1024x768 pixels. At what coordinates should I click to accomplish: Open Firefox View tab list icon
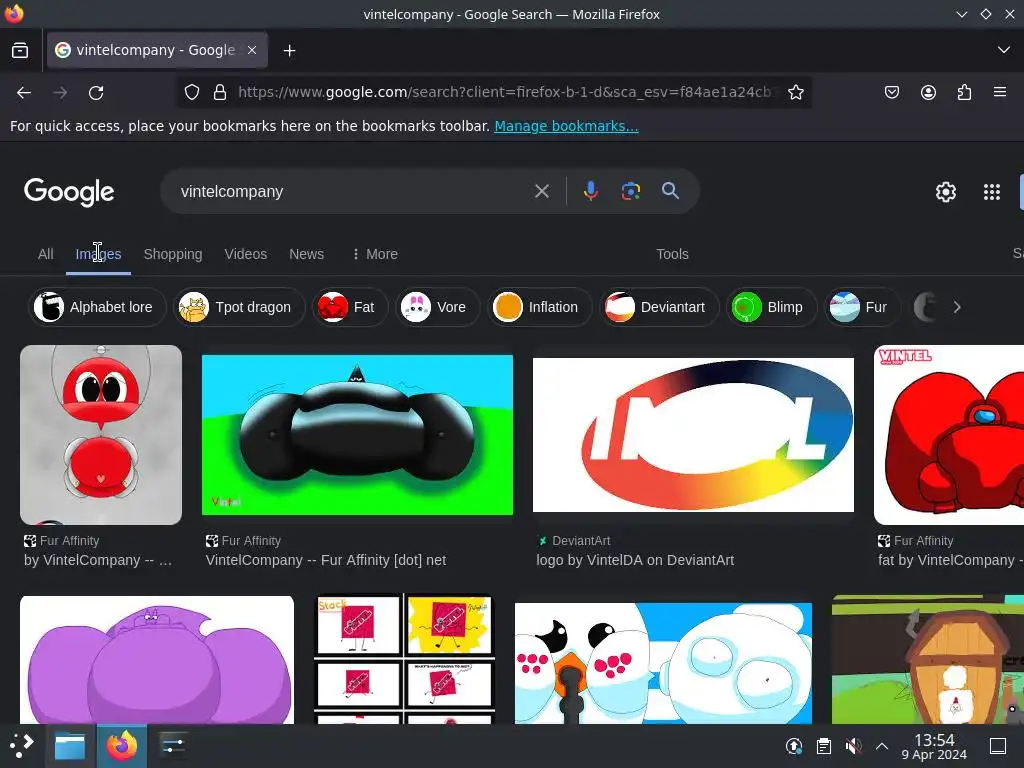point(20,50)
